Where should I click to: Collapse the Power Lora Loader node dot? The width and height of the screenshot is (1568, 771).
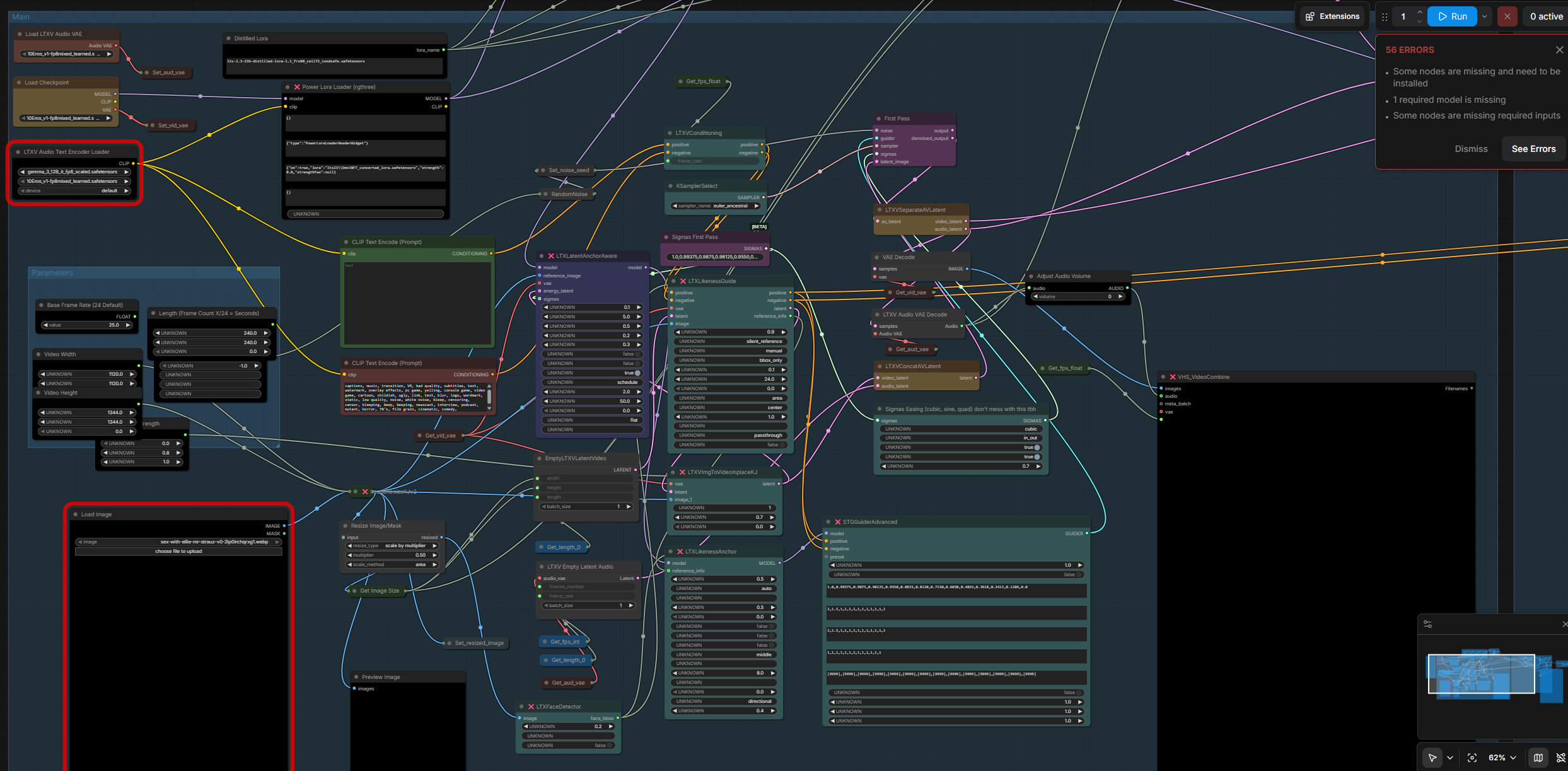(x=287, y=87)
